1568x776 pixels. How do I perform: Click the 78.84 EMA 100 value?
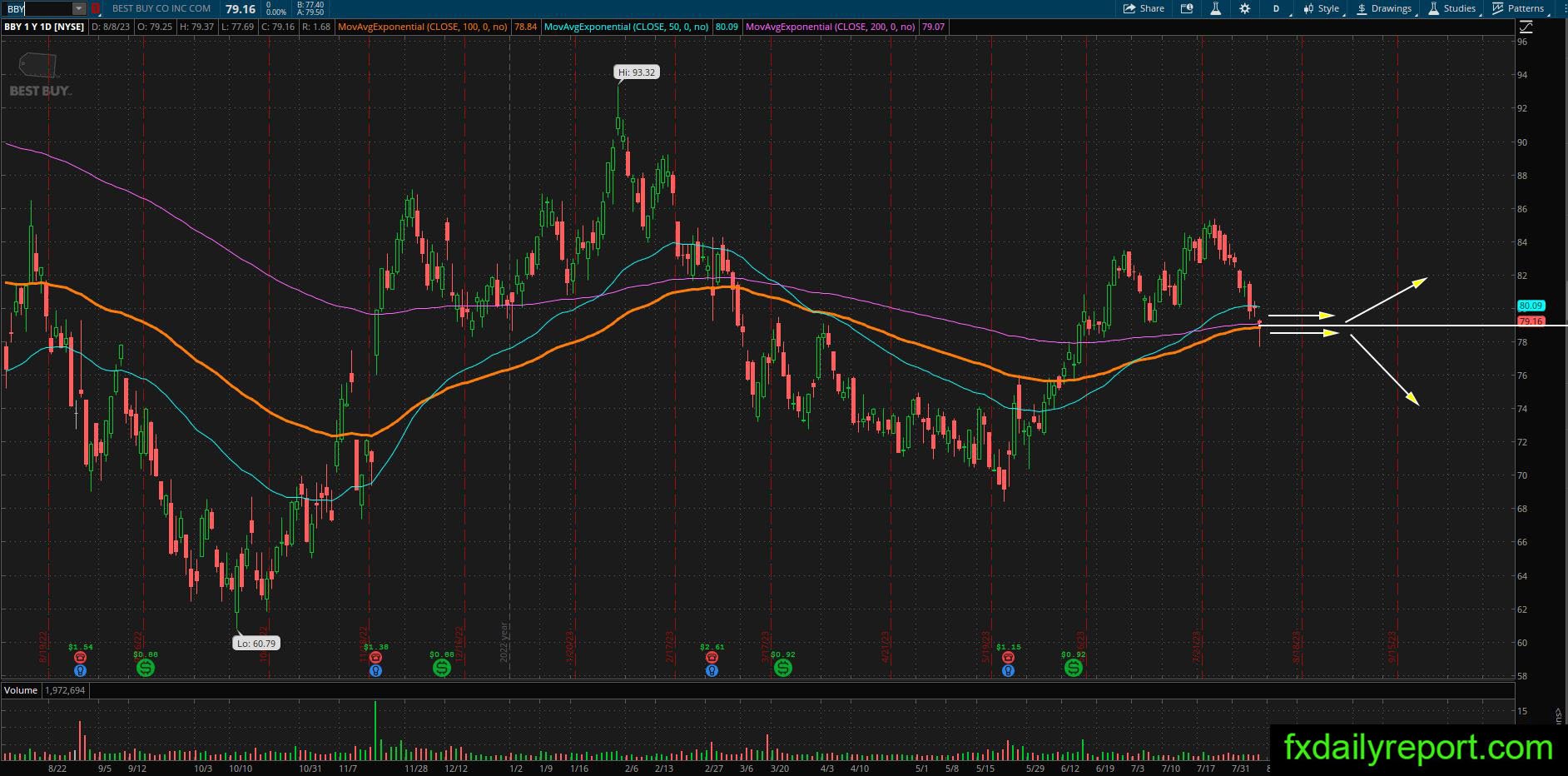point(525,27)
